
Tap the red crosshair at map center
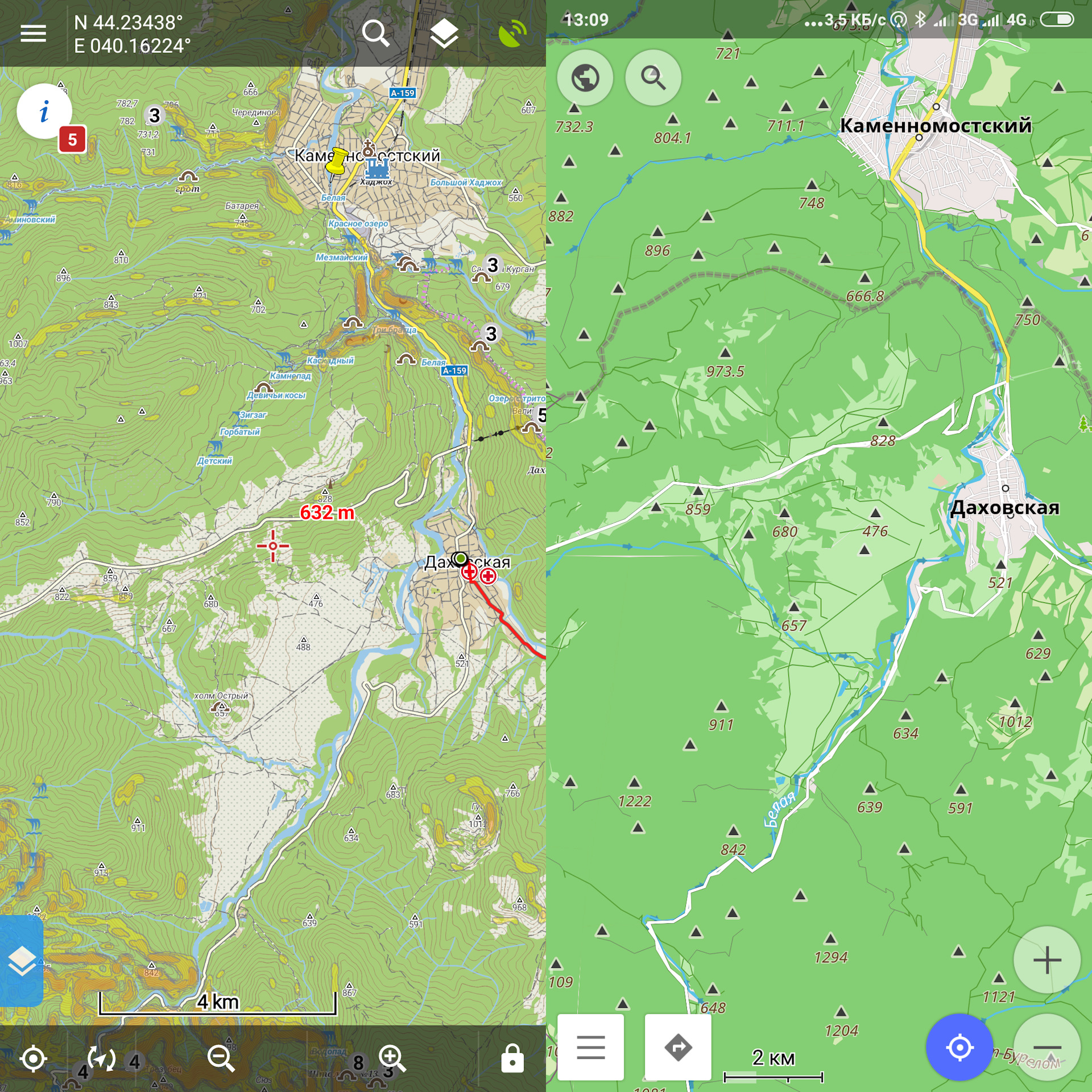coord(273,546)
